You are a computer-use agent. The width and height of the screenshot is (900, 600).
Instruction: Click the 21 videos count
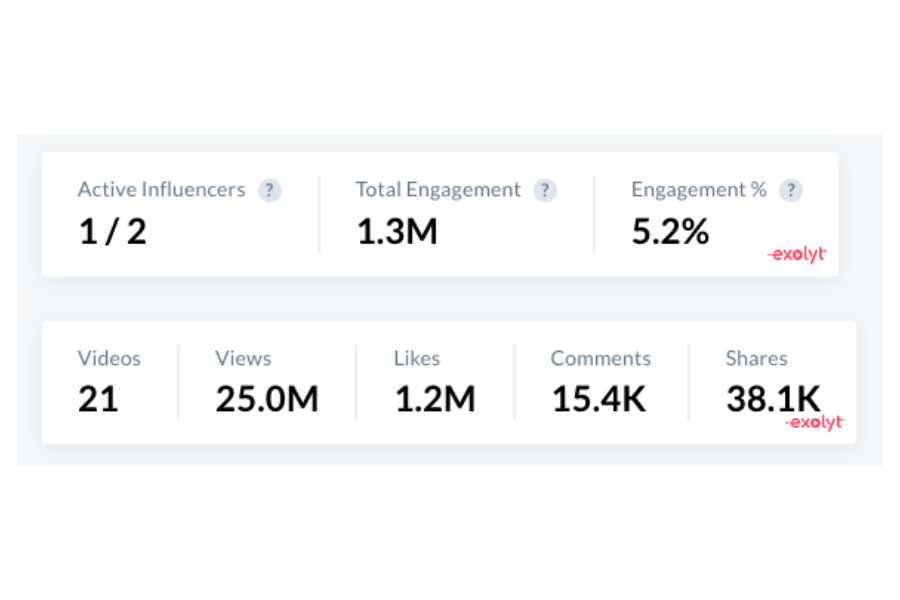click(x=98, y=400)
